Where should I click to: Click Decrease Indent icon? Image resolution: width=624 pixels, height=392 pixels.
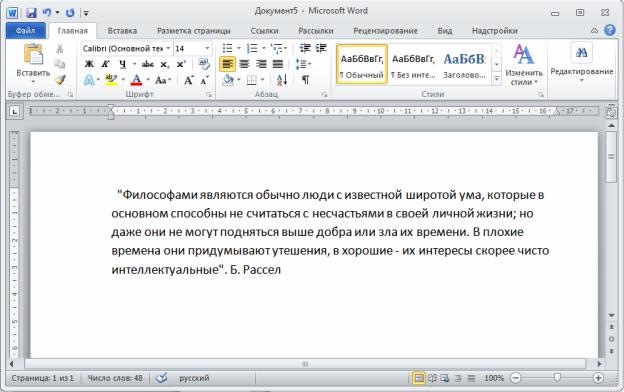pos(305,49)
